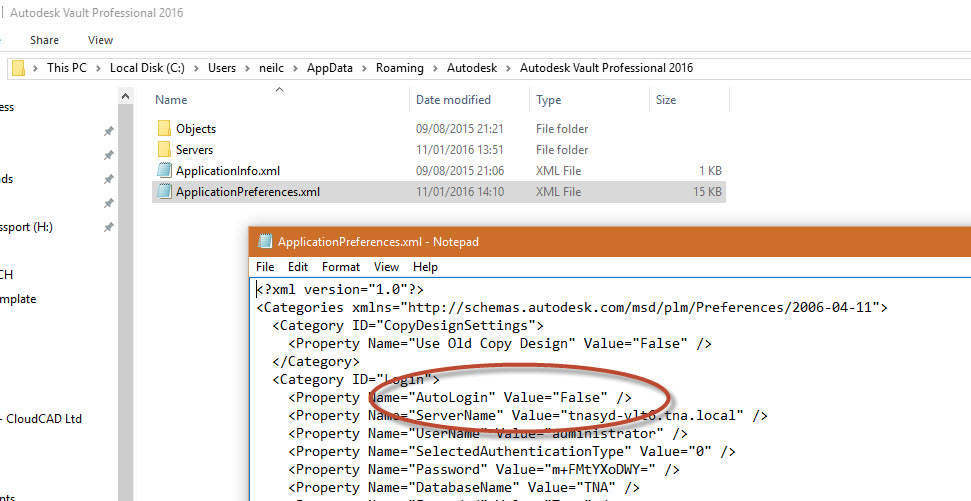Click the 1 KB size cell
The height and width of the screenshot is (501, 971).
(710, 171)
